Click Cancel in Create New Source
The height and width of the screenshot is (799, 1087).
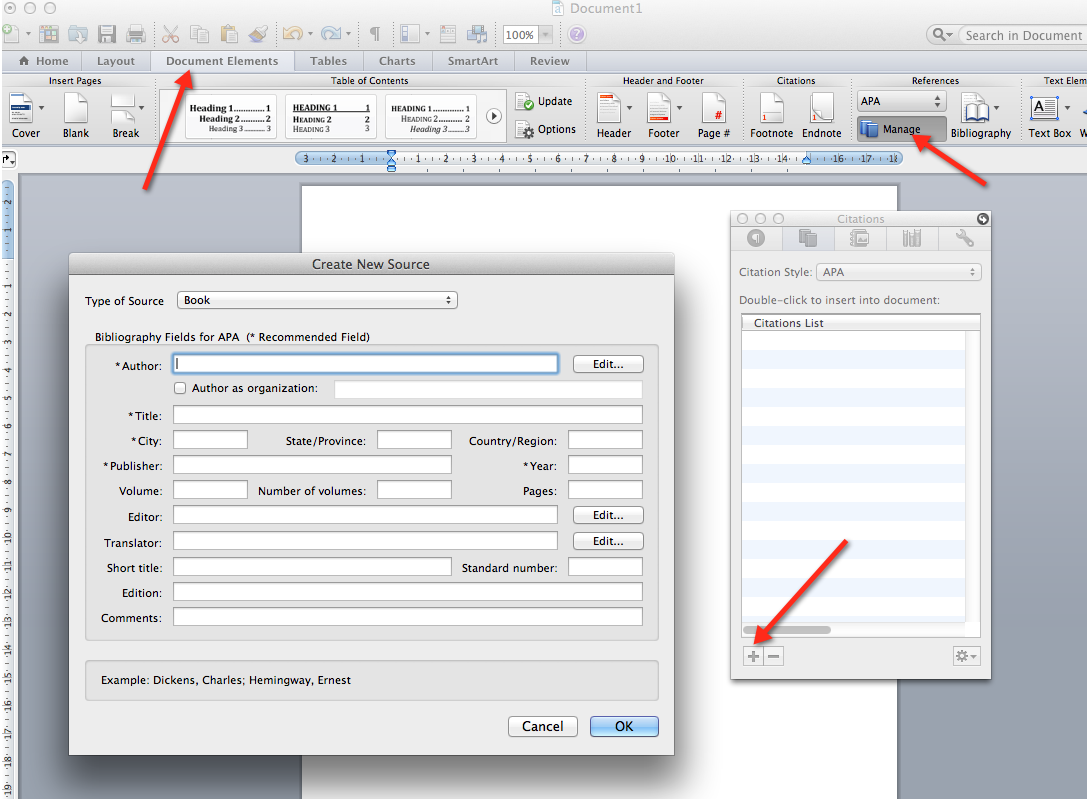coord(543,726)
